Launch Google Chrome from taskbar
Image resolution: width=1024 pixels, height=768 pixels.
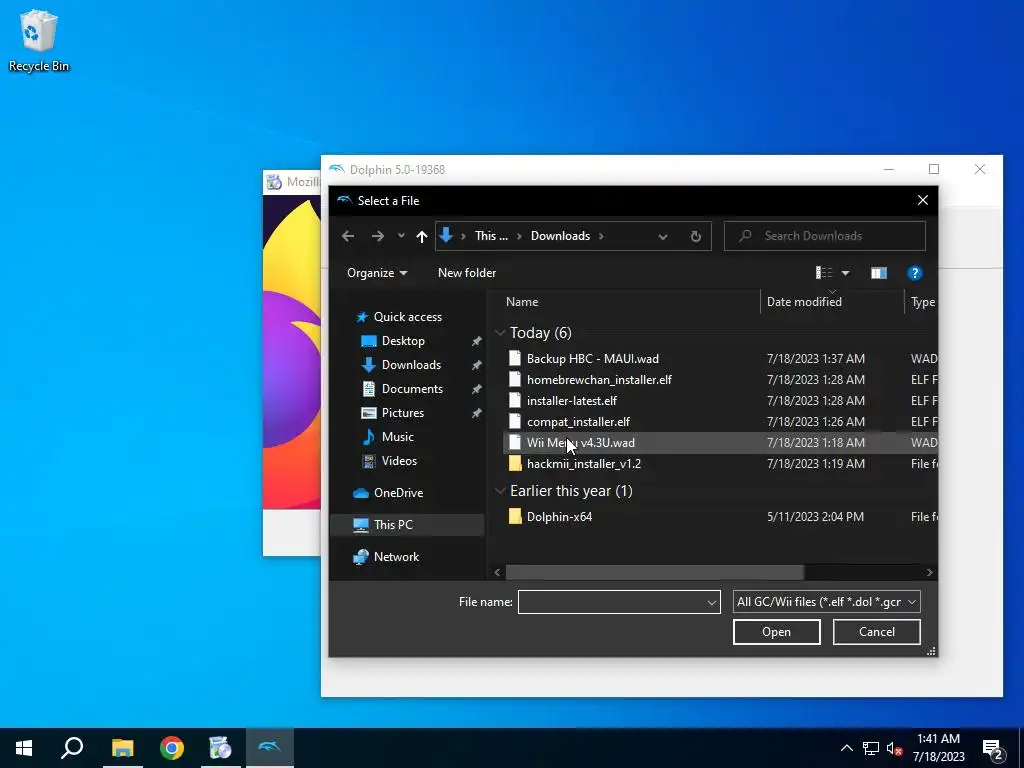tap(172, 748)
